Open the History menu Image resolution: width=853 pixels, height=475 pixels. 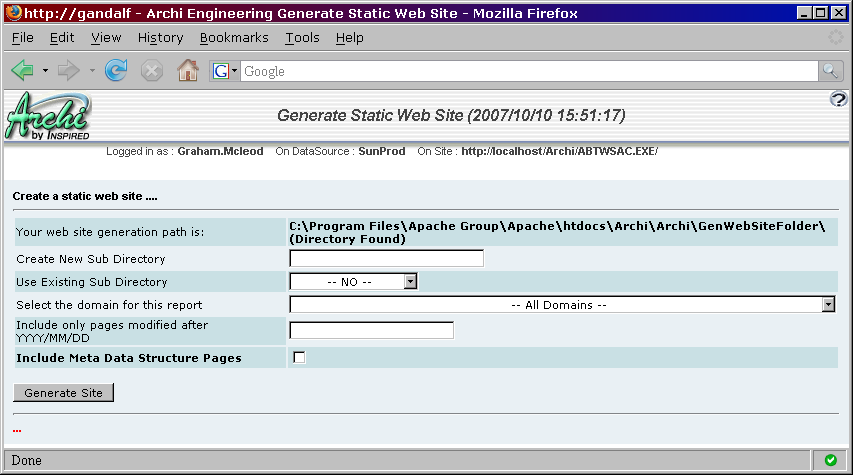(160, 37)
